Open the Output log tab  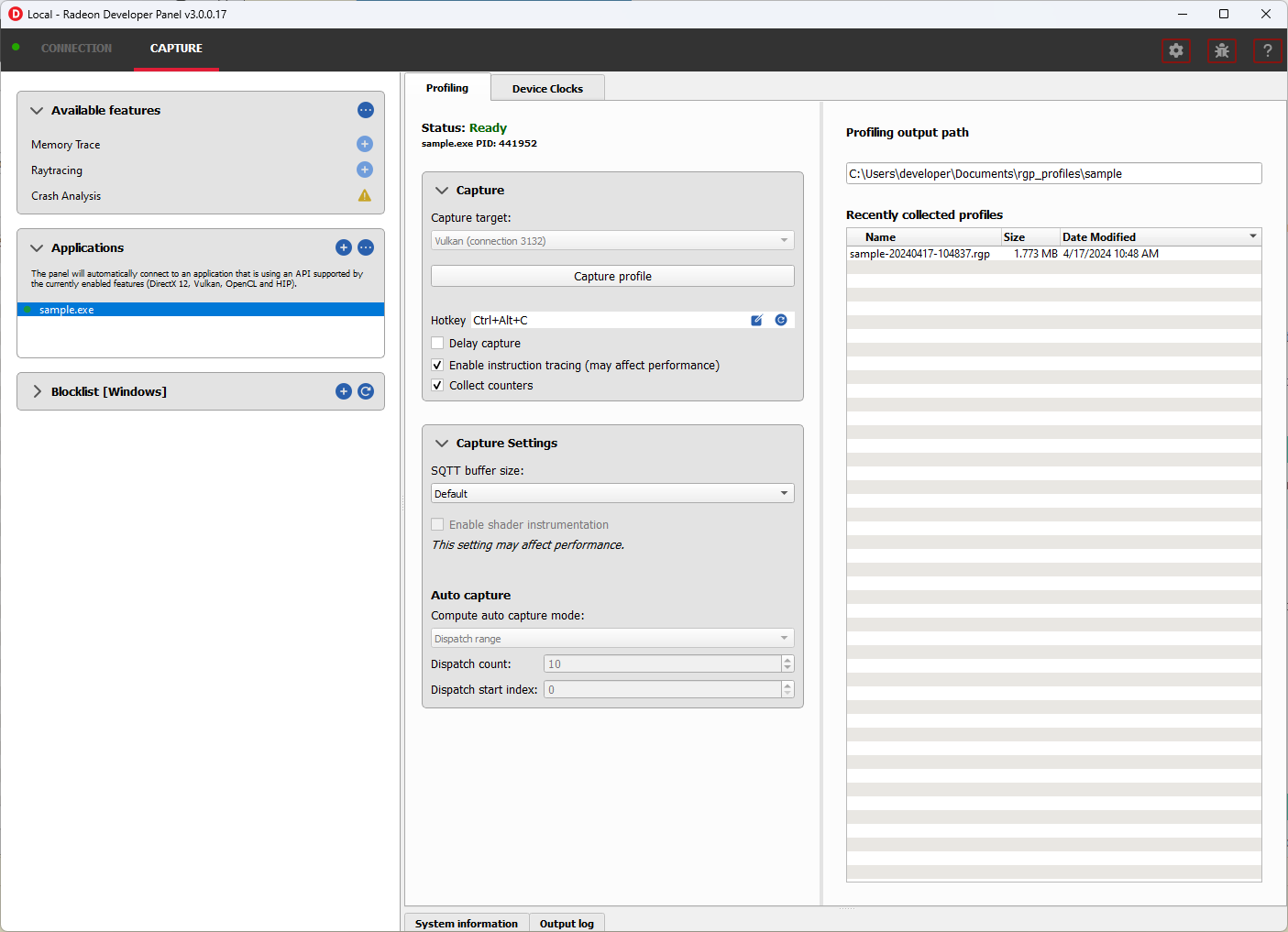(567, 923)
